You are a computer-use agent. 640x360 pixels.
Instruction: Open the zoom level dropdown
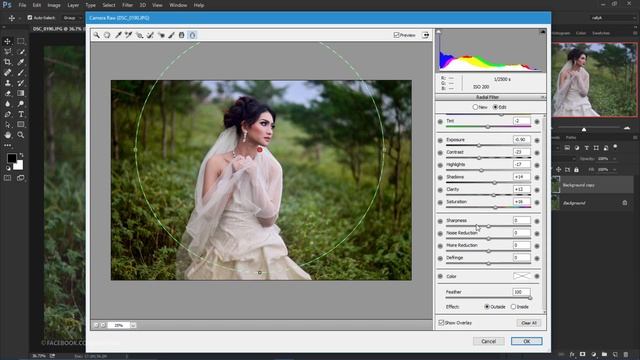133,325
